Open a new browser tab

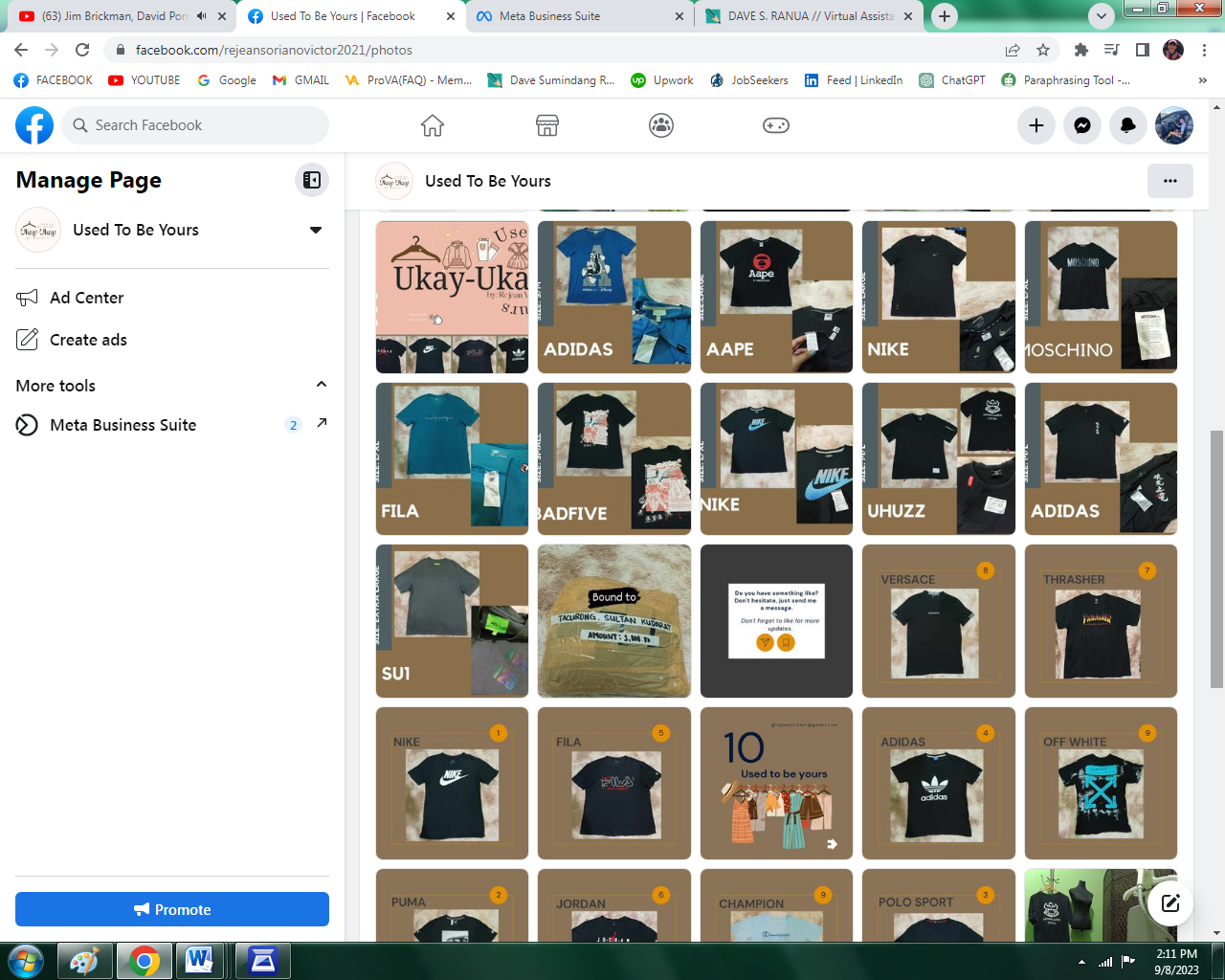pos(945,16)
